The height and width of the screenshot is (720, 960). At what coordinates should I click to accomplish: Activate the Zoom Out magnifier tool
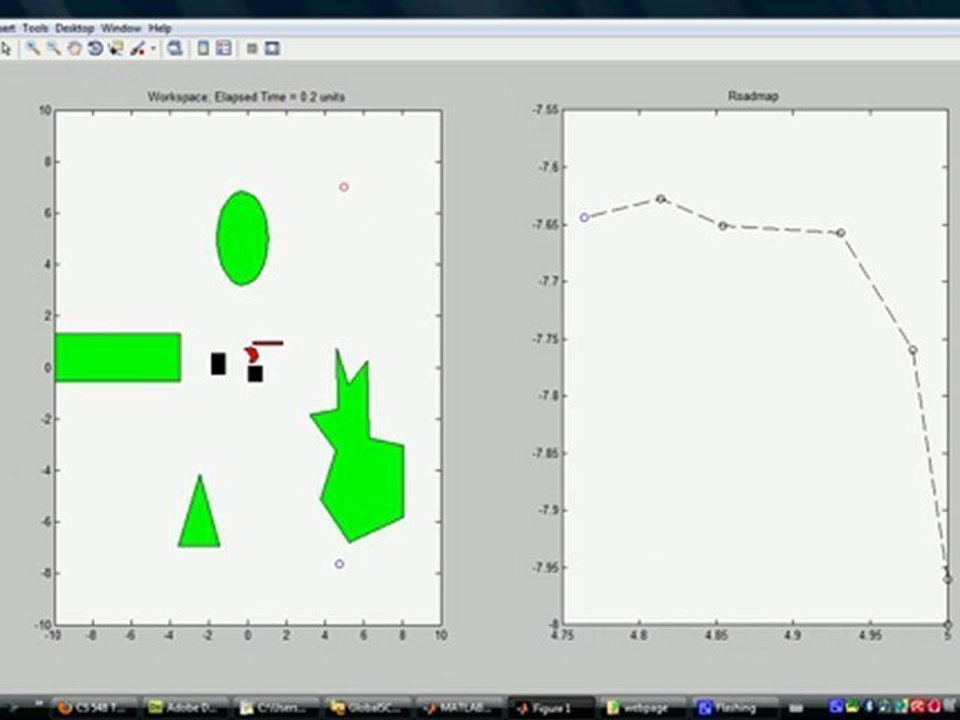tap(54, 48)
